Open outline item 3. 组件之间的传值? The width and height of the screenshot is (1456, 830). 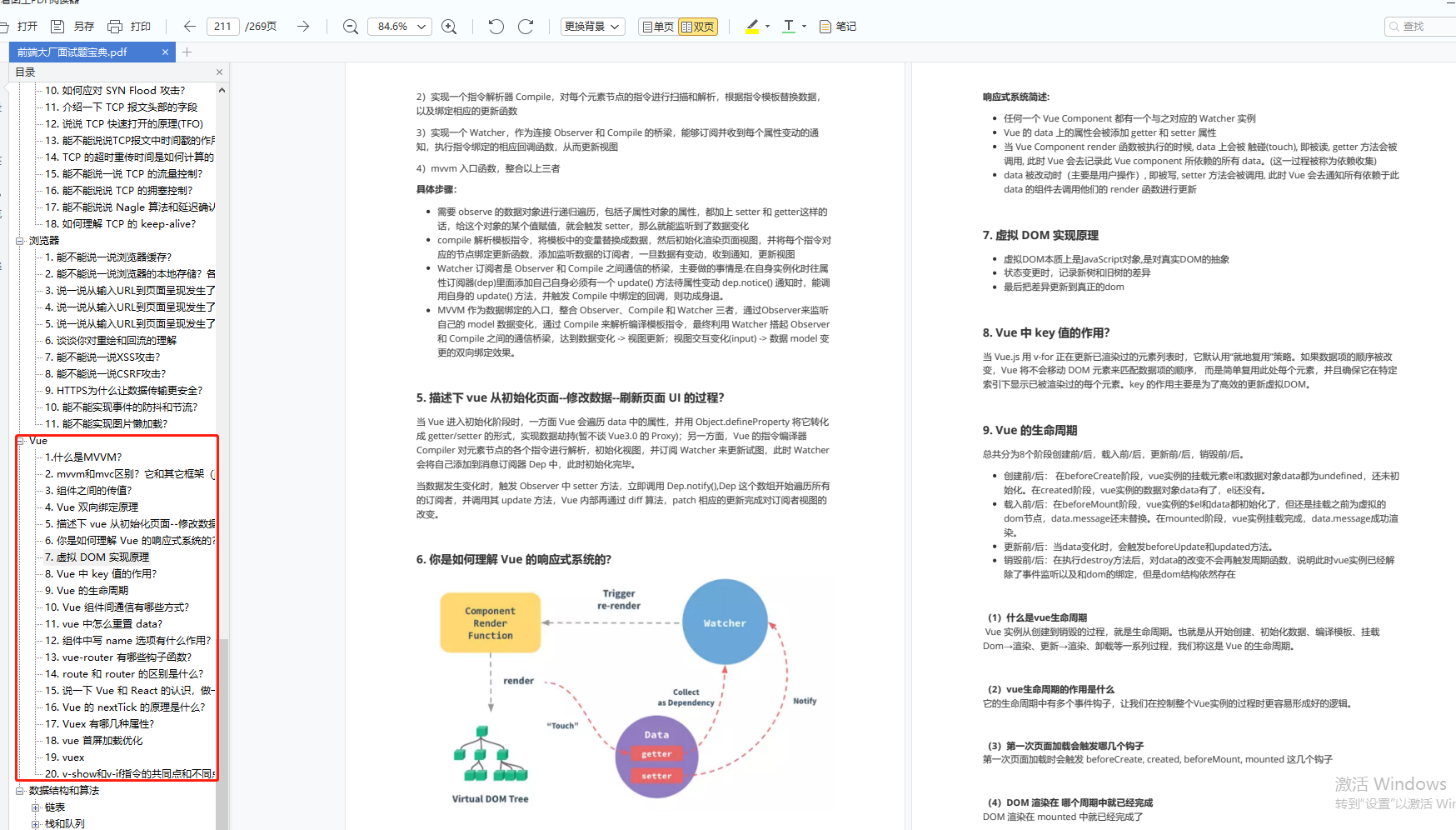(88, 491)
